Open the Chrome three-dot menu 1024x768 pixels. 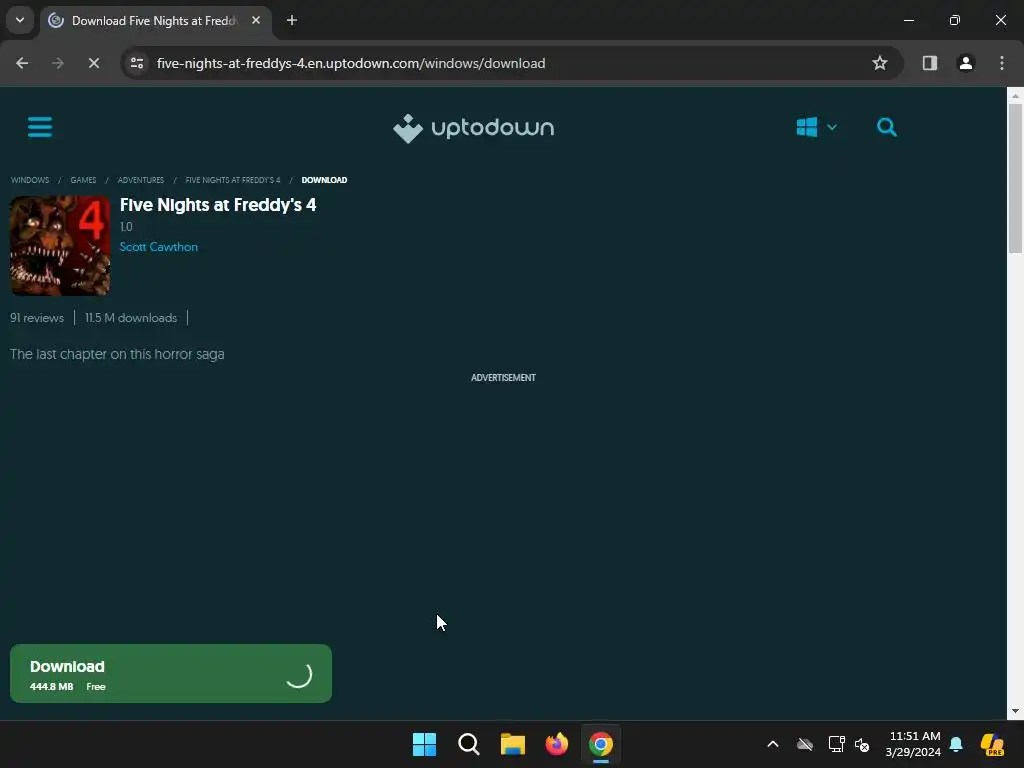point(1001,63)
